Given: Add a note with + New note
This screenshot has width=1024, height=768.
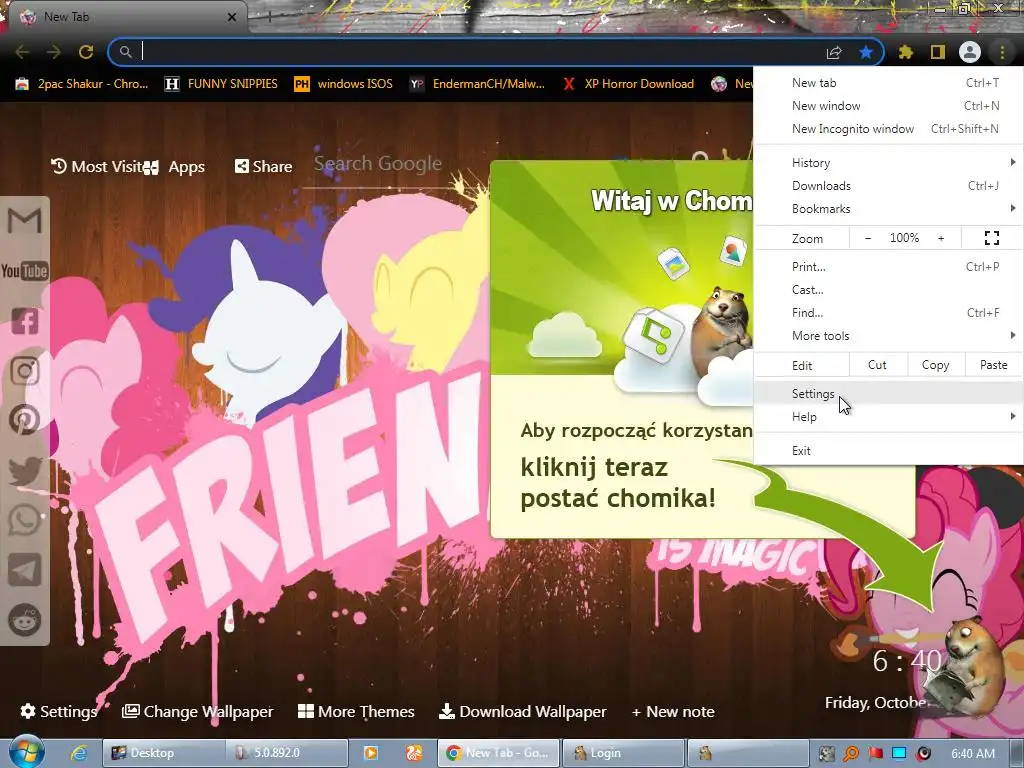Looking at the screenshot, I should tap(673, 711).
